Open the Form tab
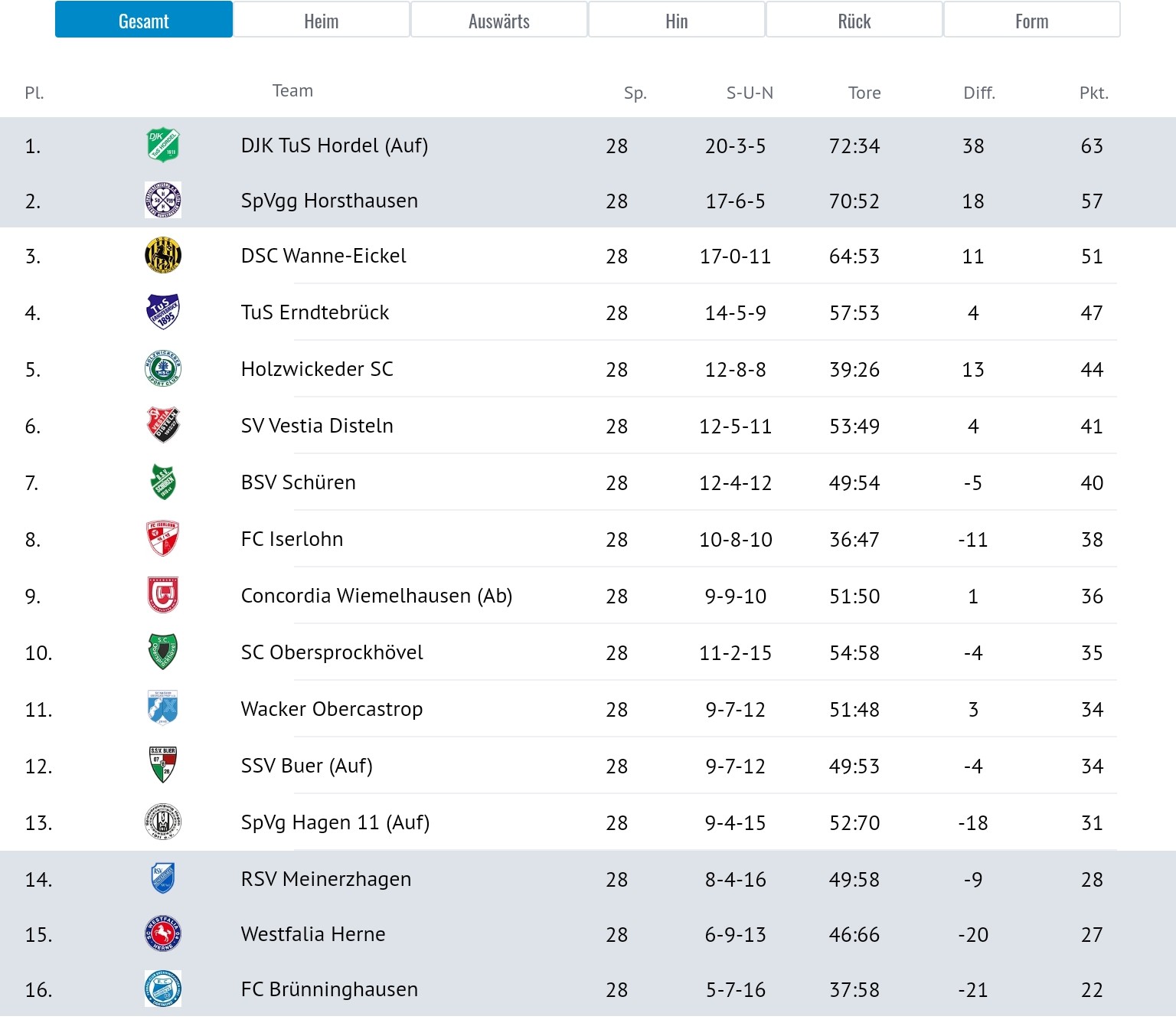Viewport: 1176px width, 1023px height. click(1032, 20)
